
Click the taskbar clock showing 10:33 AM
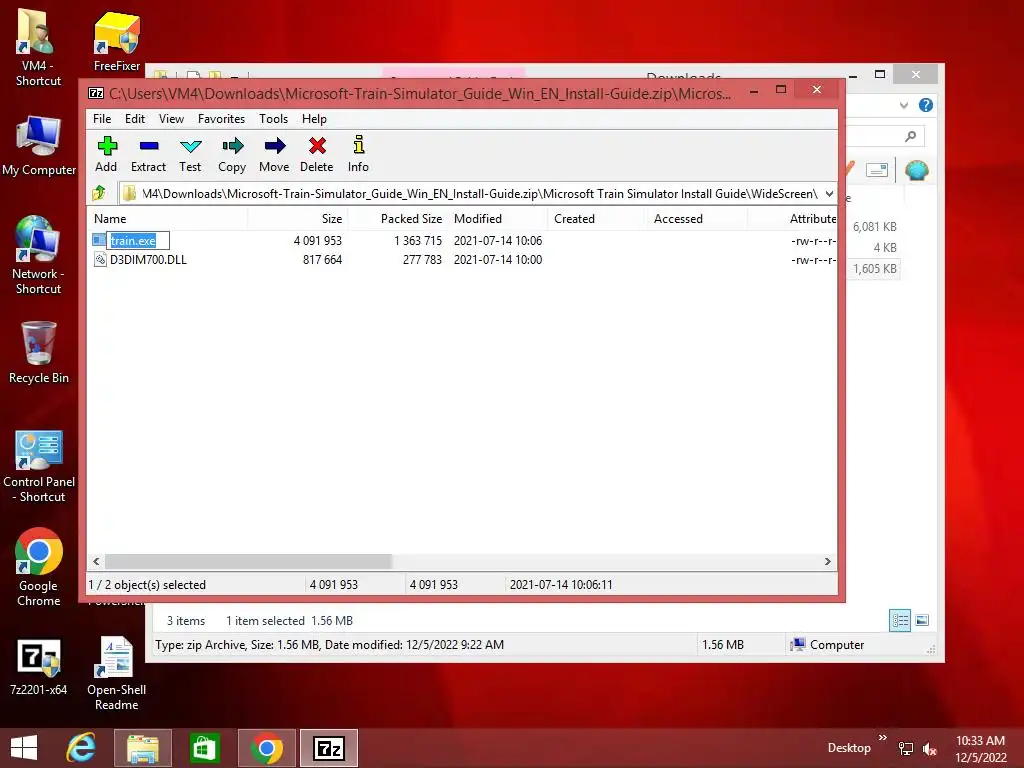click(980, 741)
